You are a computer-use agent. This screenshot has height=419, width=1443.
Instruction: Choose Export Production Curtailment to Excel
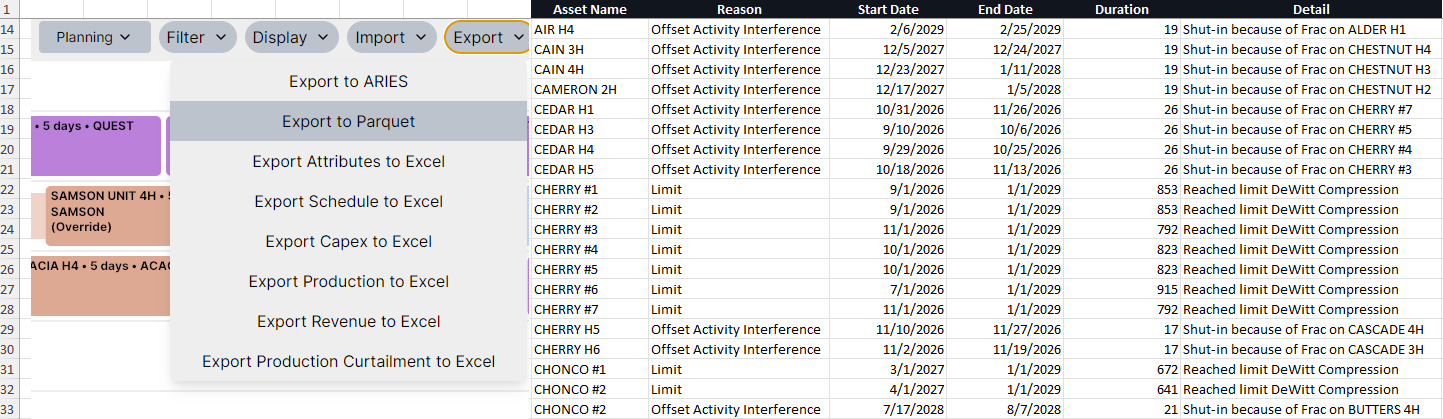348,361
